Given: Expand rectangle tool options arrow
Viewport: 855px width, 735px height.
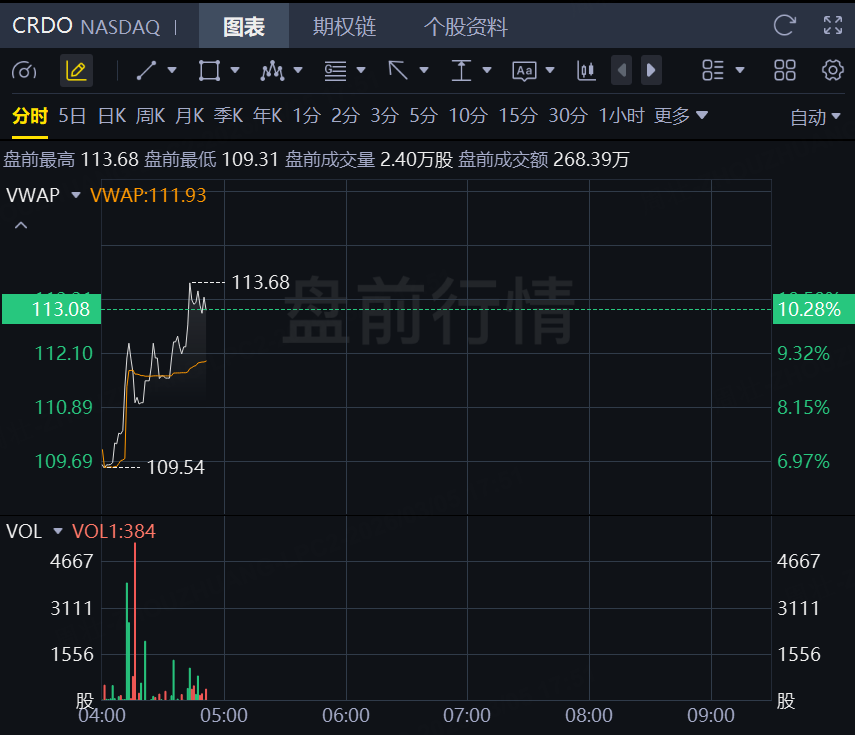Looking at the screenshot, I should tap(235, 70).
